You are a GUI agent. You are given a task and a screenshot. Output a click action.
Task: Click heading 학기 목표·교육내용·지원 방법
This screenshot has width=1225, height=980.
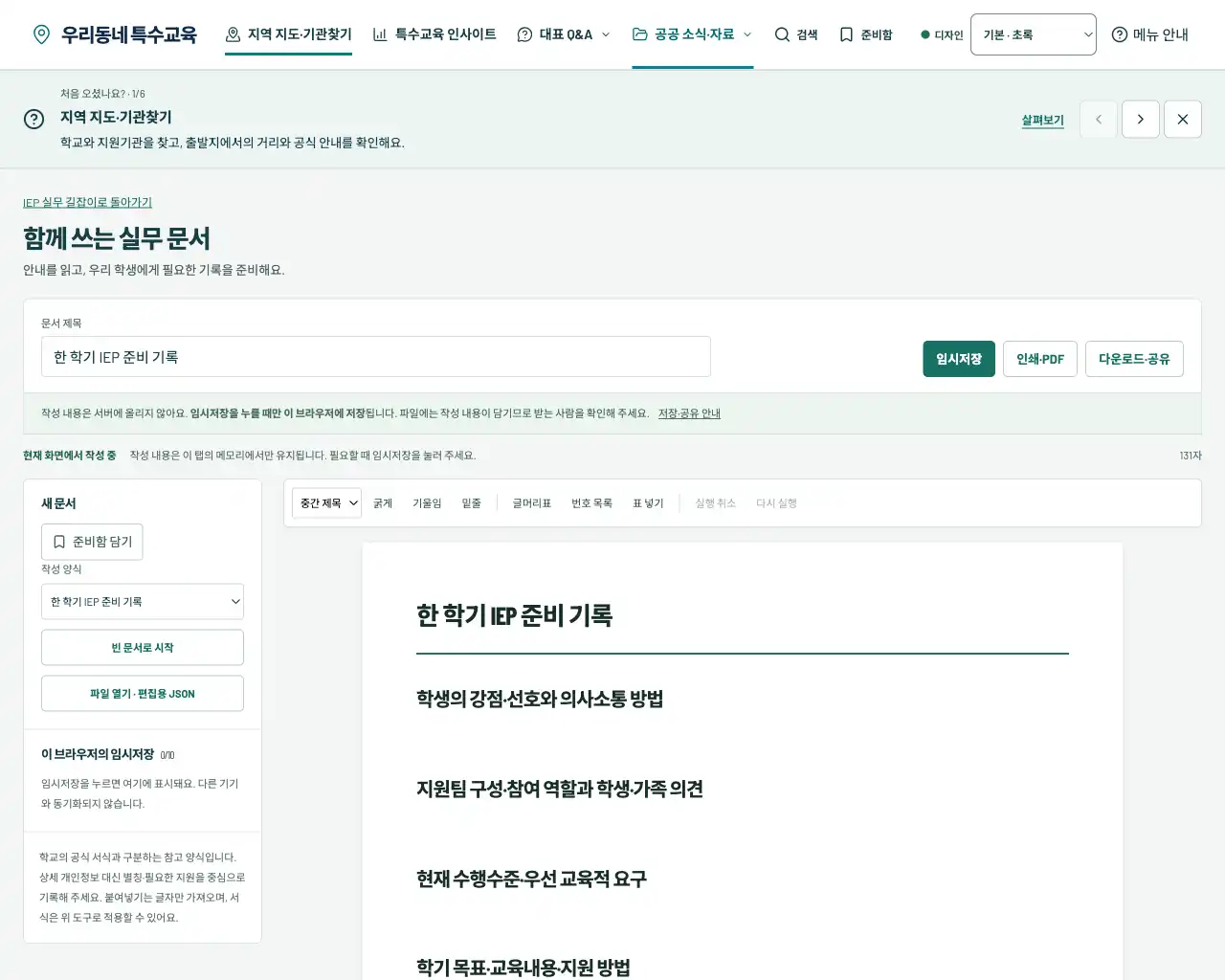(523, 968)
